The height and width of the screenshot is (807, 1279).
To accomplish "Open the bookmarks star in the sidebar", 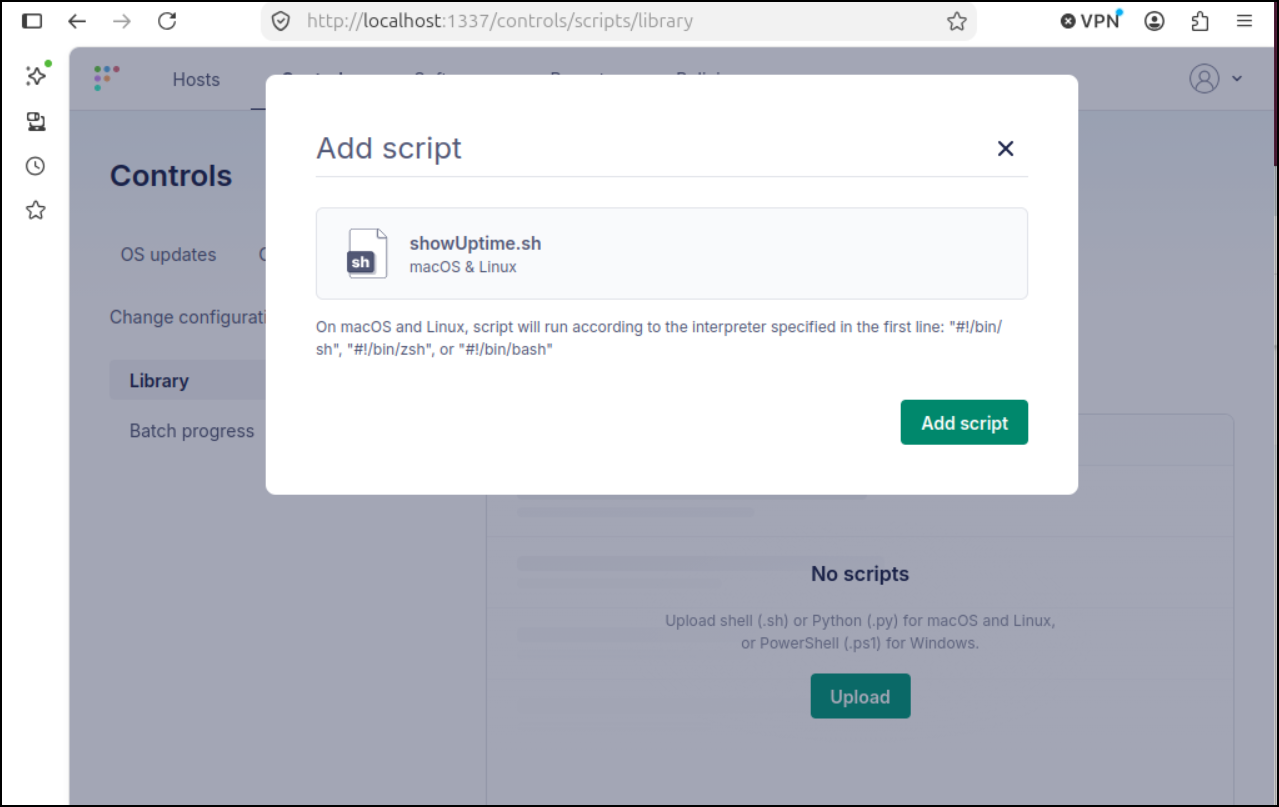I will (x=36, y=210).
